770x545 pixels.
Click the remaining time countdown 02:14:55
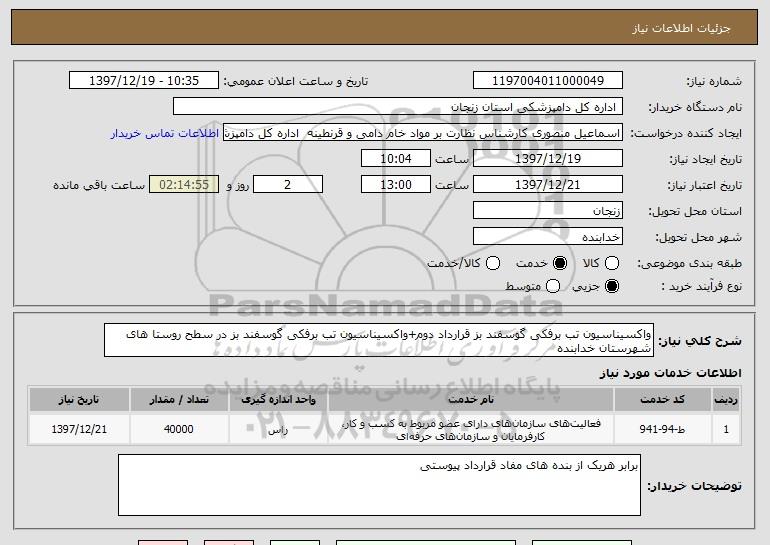coord(184,185)
